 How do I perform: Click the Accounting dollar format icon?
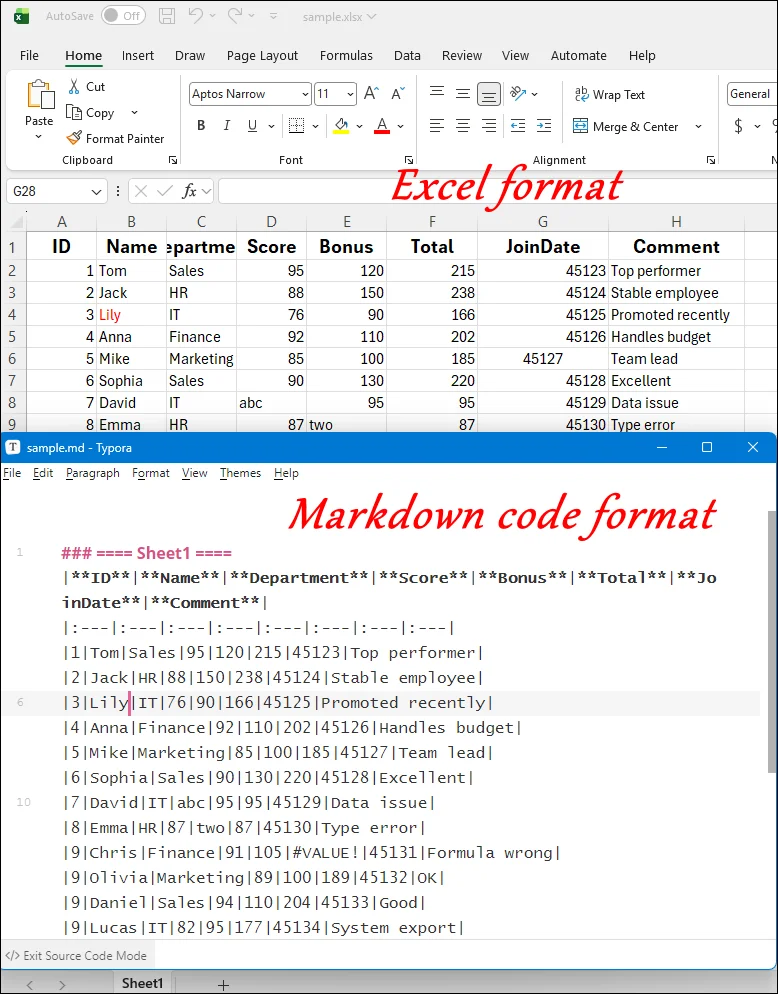(x=738, y=126)
